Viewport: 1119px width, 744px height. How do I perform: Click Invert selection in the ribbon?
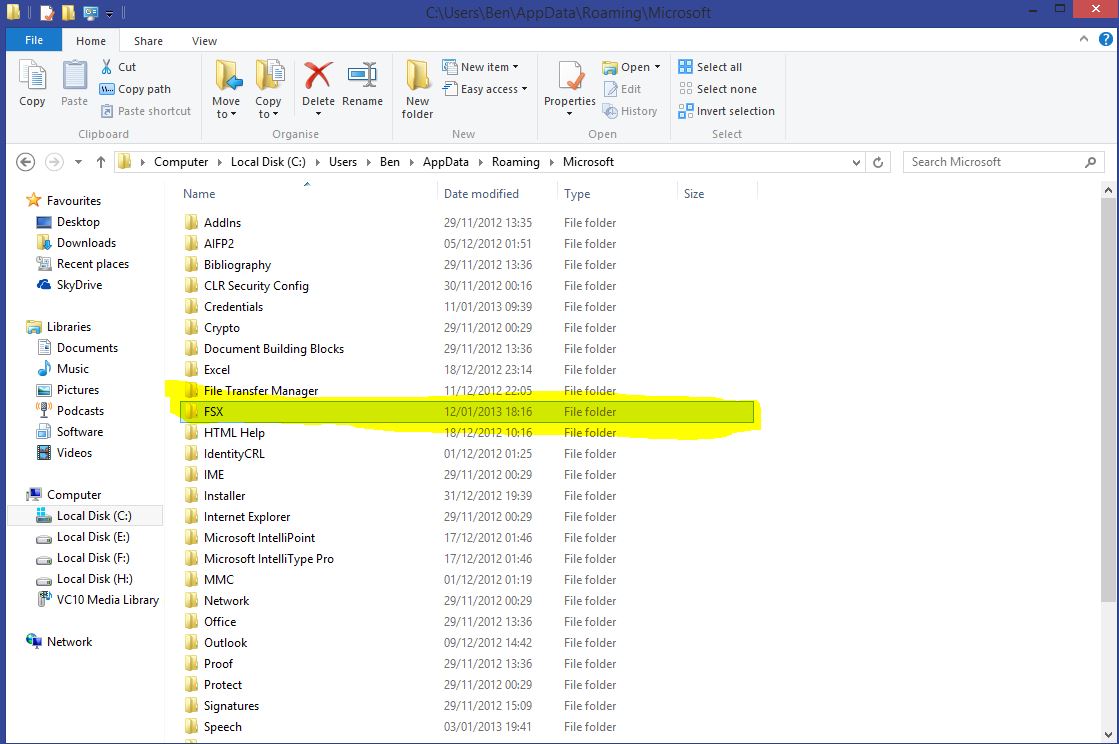[726, 111]
